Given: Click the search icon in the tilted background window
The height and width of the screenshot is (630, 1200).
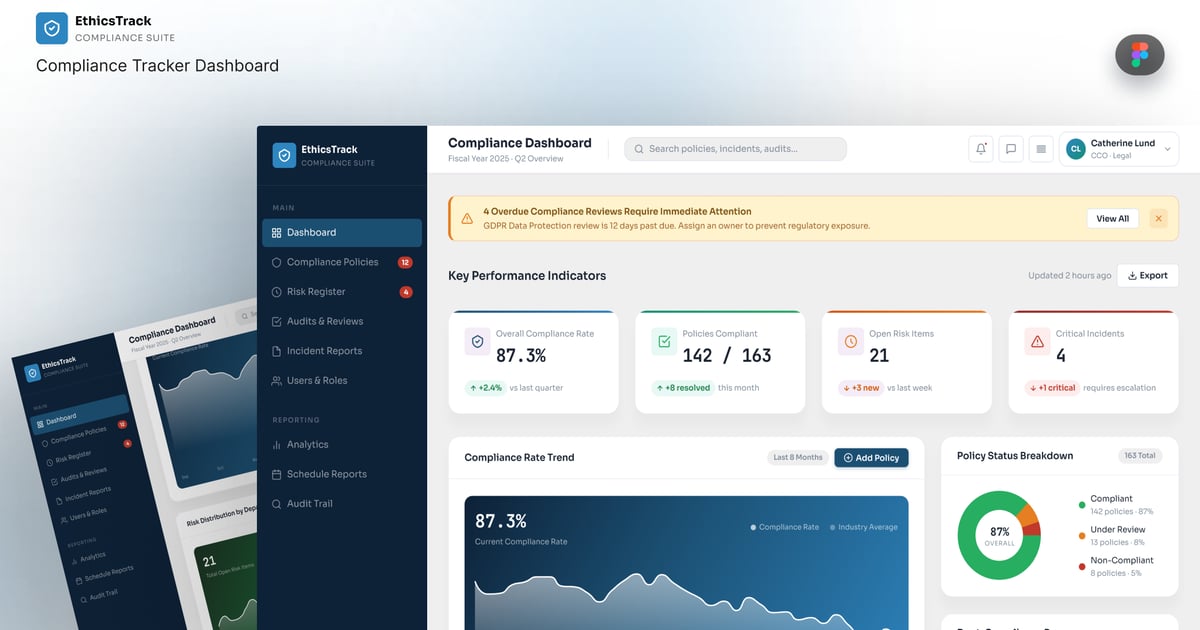Looking at the screenshot, I should (244, 316).
